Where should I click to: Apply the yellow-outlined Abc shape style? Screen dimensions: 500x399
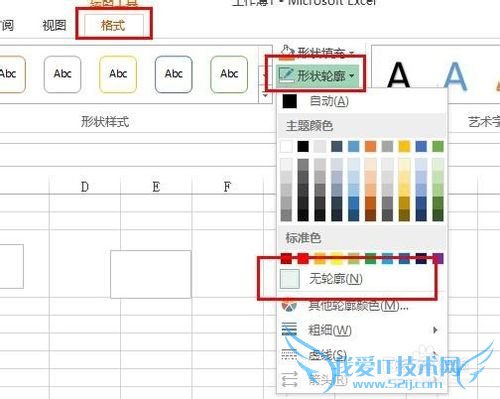point(118,74)
